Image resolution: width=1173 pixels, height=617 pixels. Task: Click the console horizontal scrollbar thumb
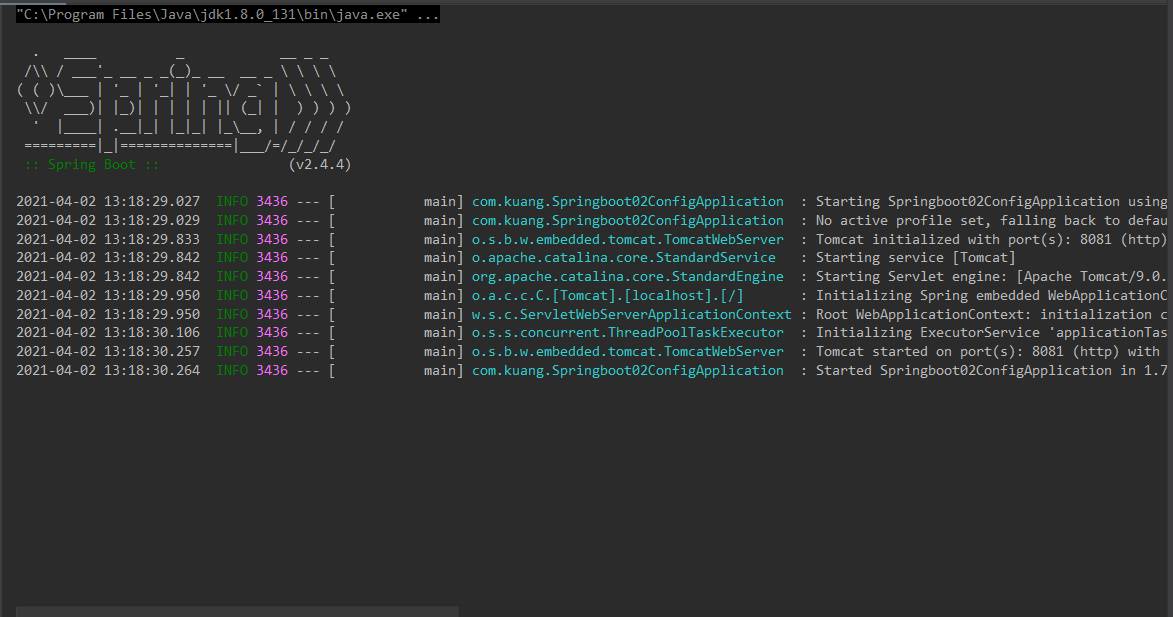click(237, 612)
